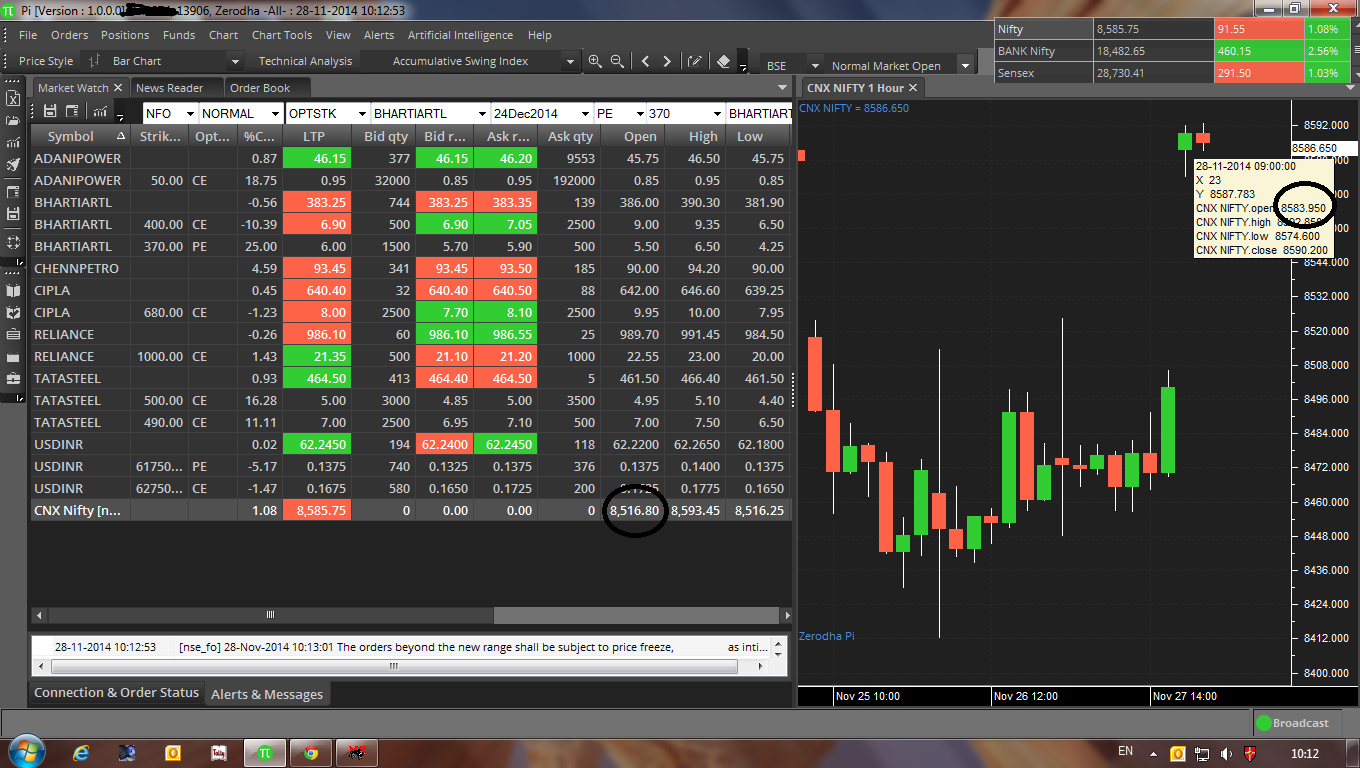1360x768 pixels.
Task: Click the crosshair target icon in left sidebar
Action: pyautogui.click(x=13, y=242)
